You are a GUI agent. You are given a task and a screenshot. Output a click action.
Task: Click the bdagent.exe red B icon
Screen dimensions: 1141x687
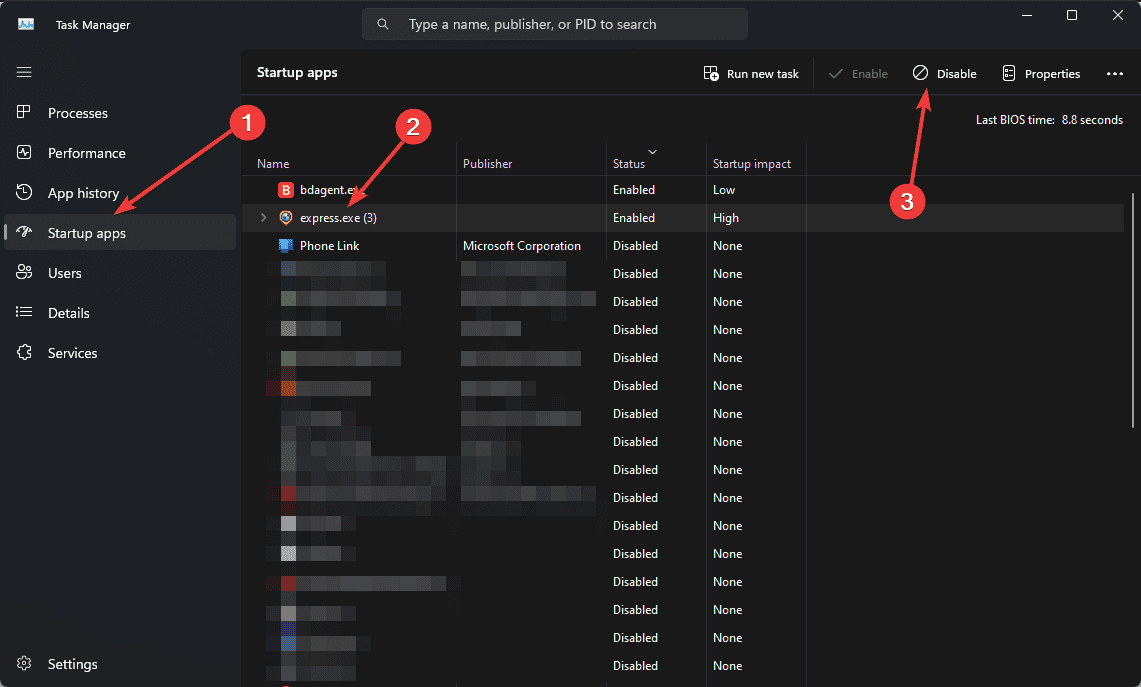pos(286,190)
